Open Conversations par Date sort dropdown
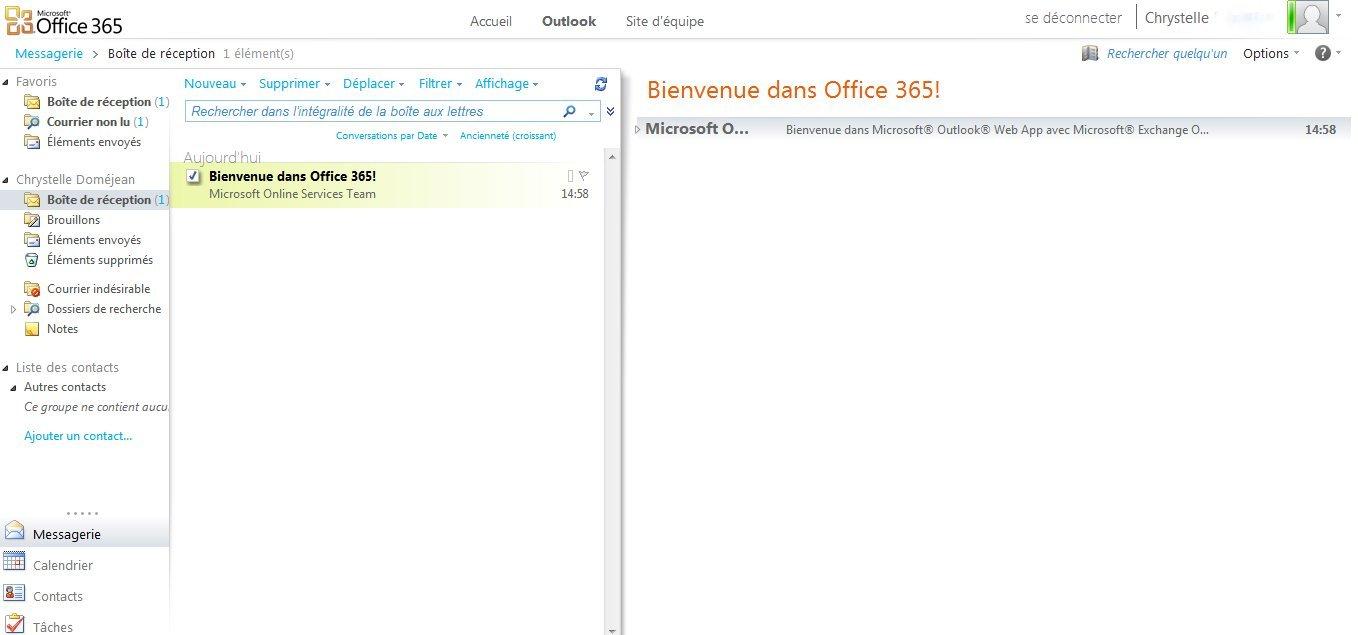The height and width of the screenshot is (635, 1358). 392,135
